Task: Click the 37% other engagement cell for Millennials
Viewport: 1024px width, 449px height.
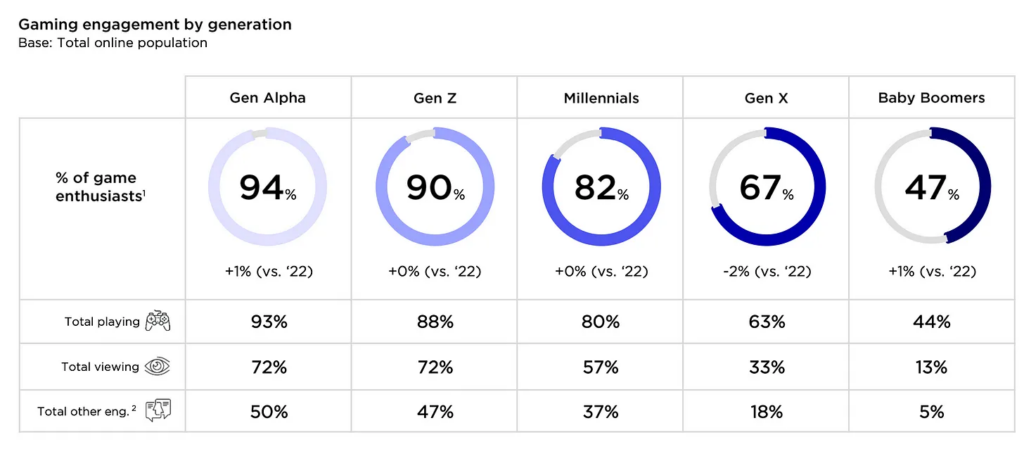Action: pyautogui.click(x=600, y=411)
